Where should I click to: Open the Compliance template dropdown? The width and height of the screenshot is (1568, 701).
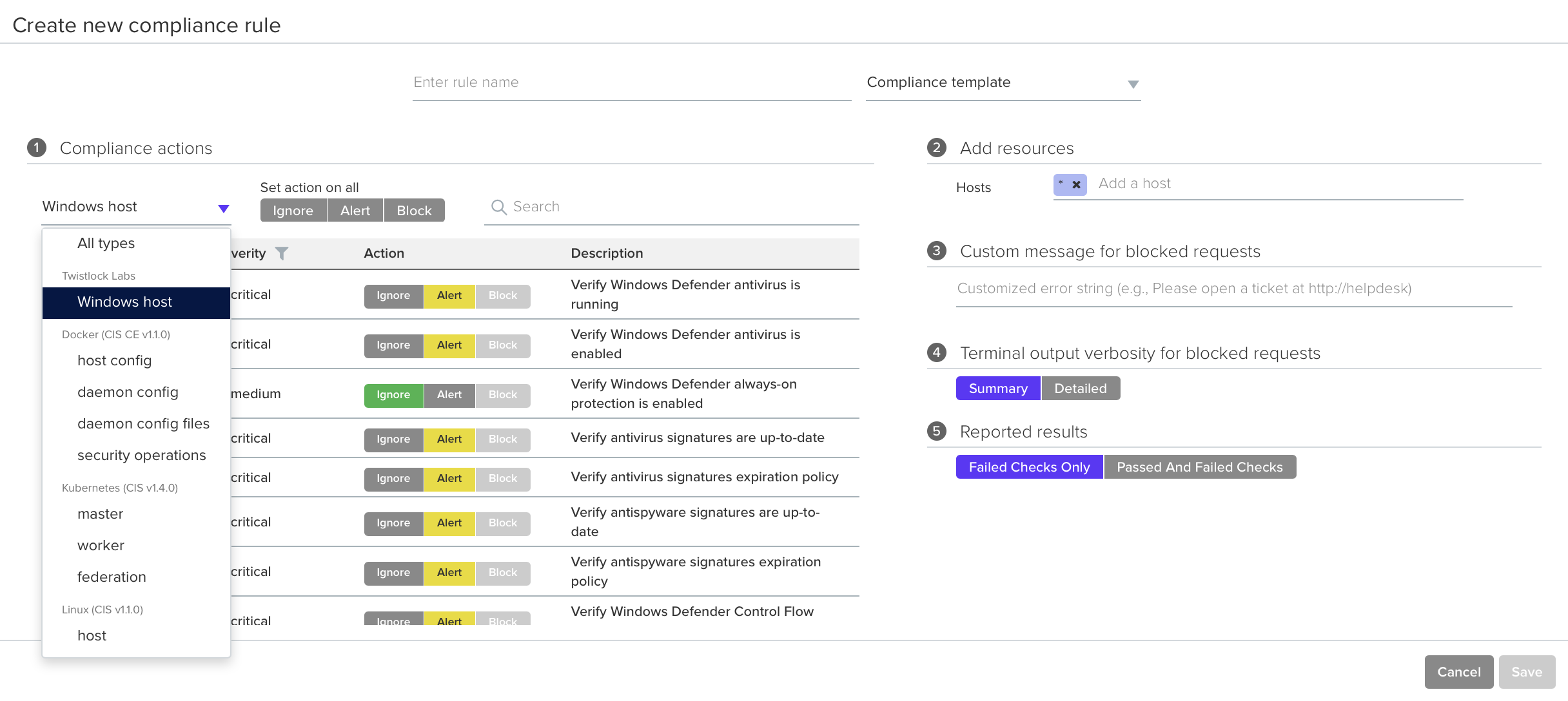tap(1003, 83)
